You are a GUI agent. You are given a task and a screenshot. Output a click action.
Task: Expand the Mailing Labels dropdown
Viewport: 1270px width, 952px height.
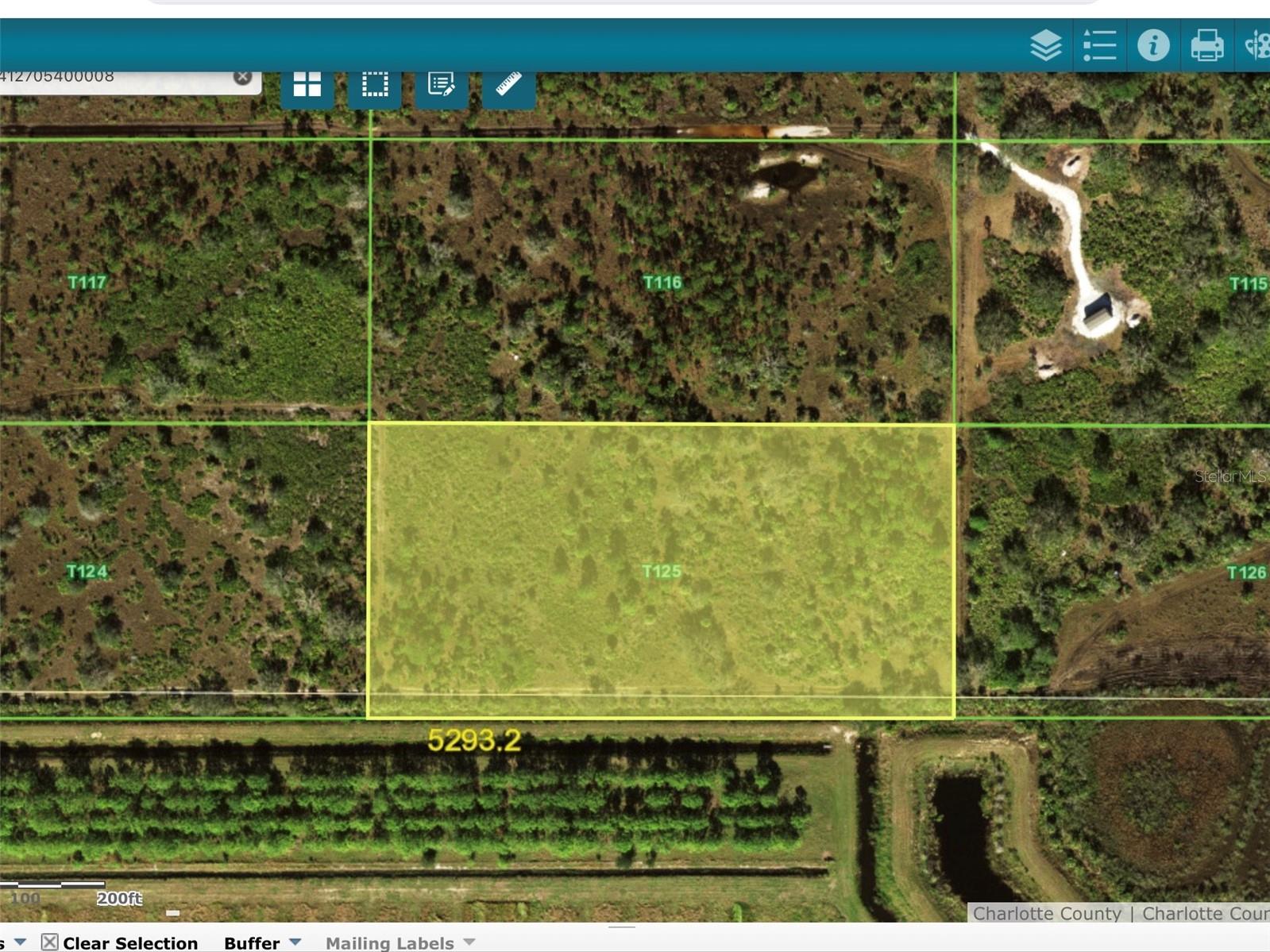pyautogui.click(x=469, y=942)
